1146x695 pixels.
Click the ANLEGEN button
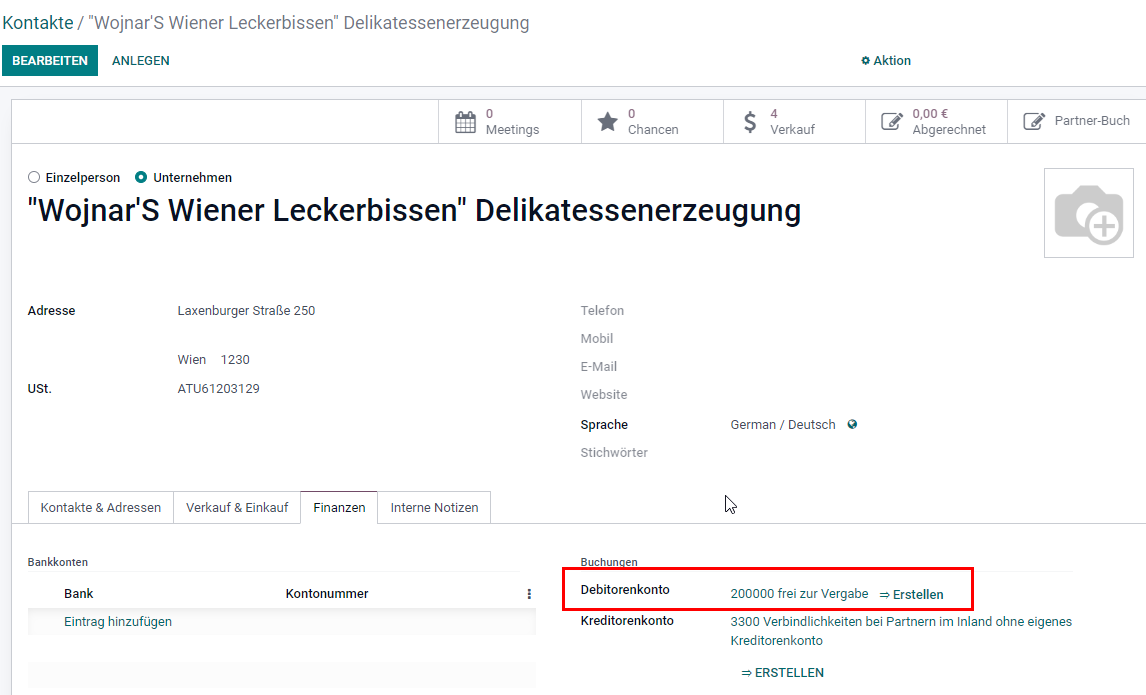click(x=140, y=61)
